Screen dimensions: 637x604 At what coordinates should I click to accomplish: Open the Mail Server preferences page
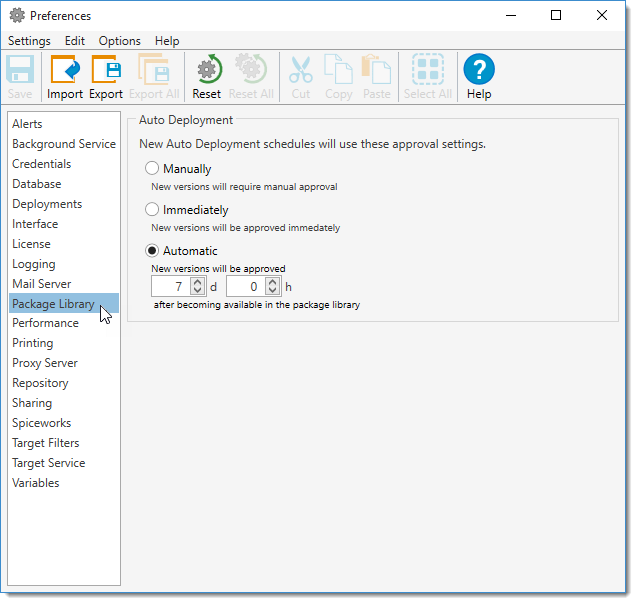pyautogui.click(x=41, y=284)
